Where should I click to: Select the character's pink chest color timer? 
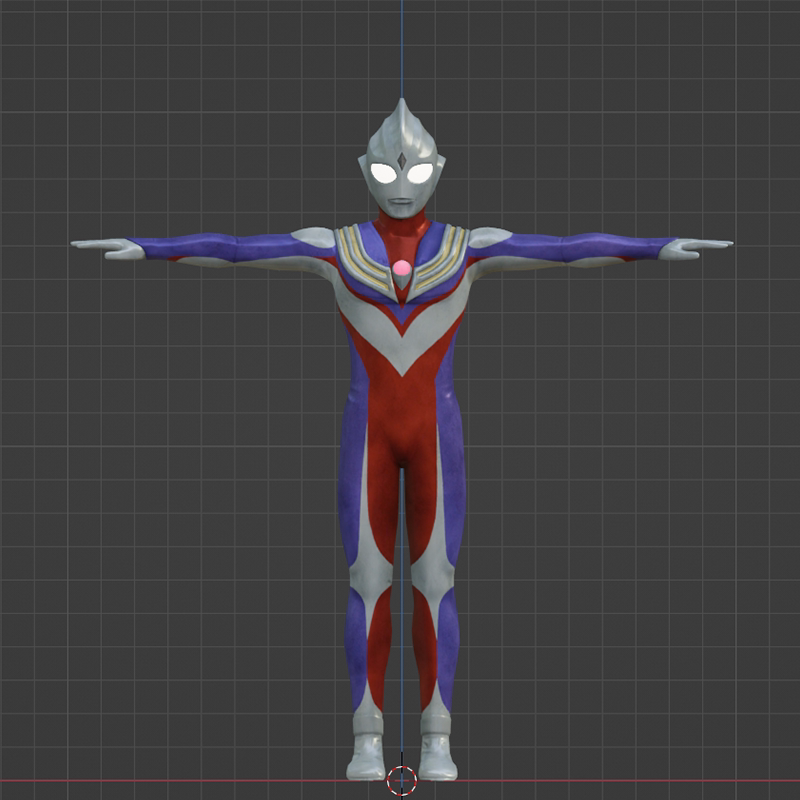coord(402,267)
